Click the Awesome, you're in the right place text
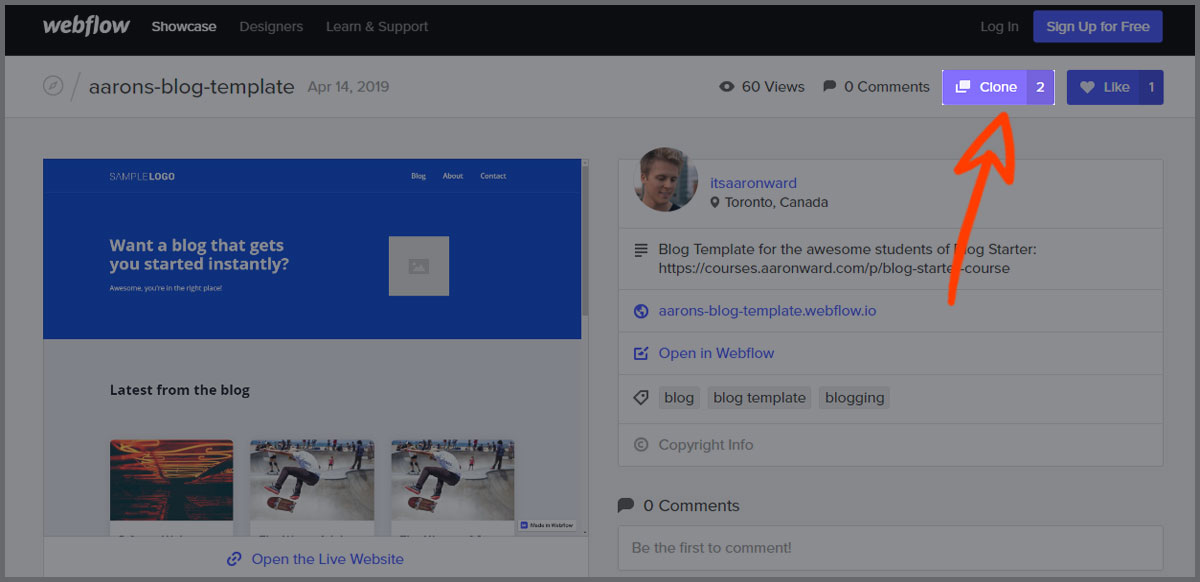1200x582 pixels. (165, 288)
